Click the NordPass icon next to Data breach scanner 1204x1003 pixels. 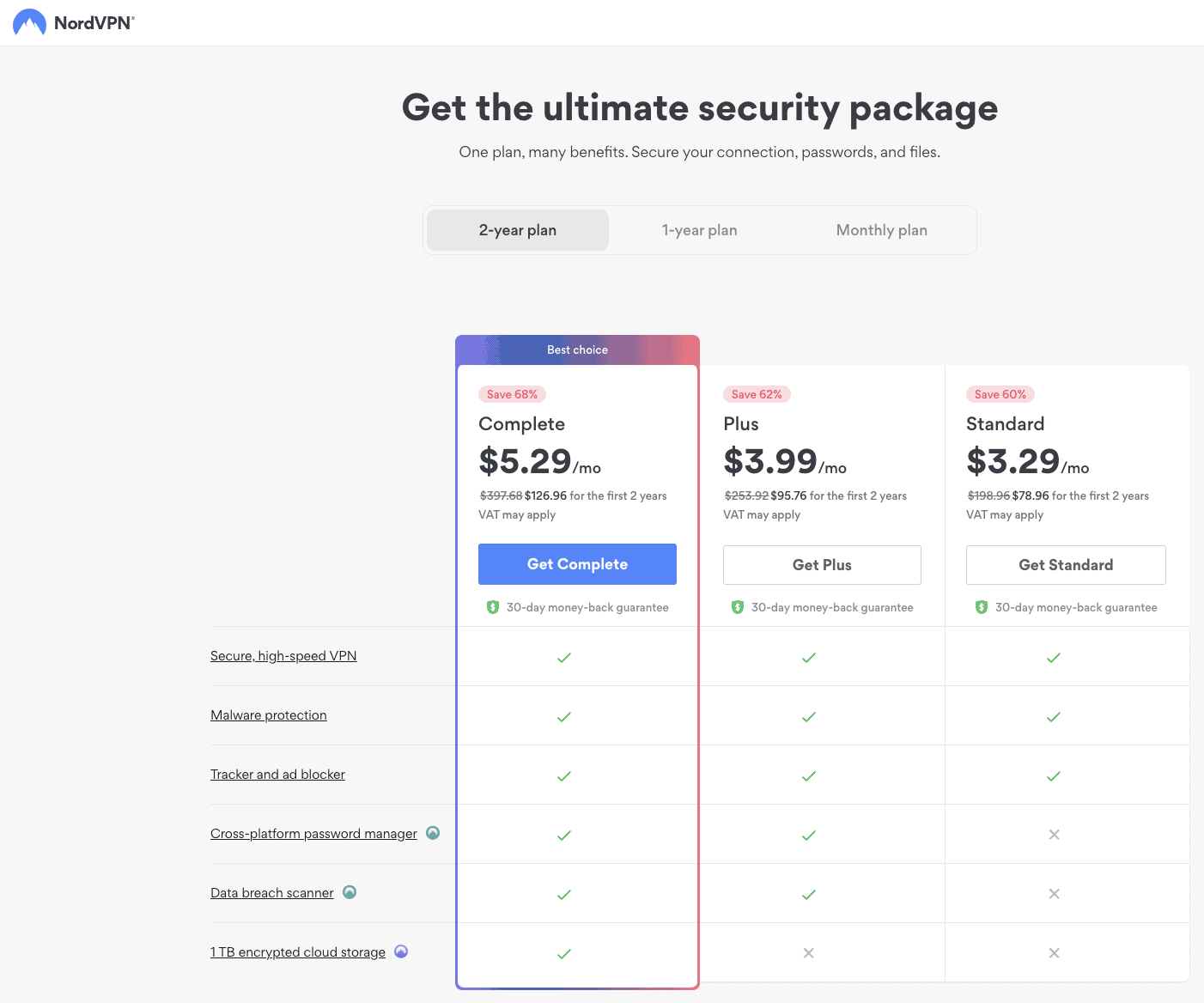pyautogui.click(x=350, y=892)
